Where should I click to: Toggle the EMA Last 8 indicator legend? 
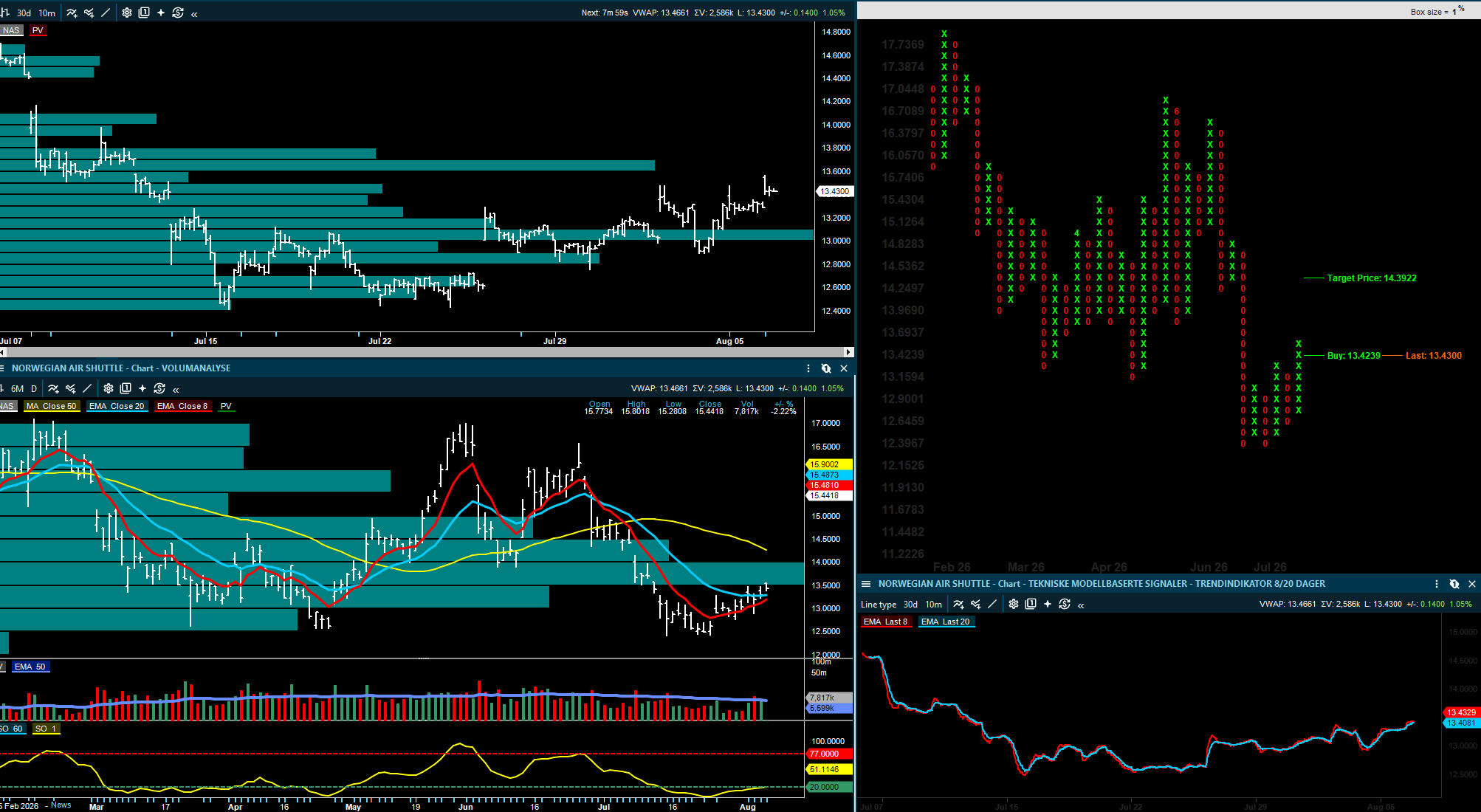click(885, 622)
